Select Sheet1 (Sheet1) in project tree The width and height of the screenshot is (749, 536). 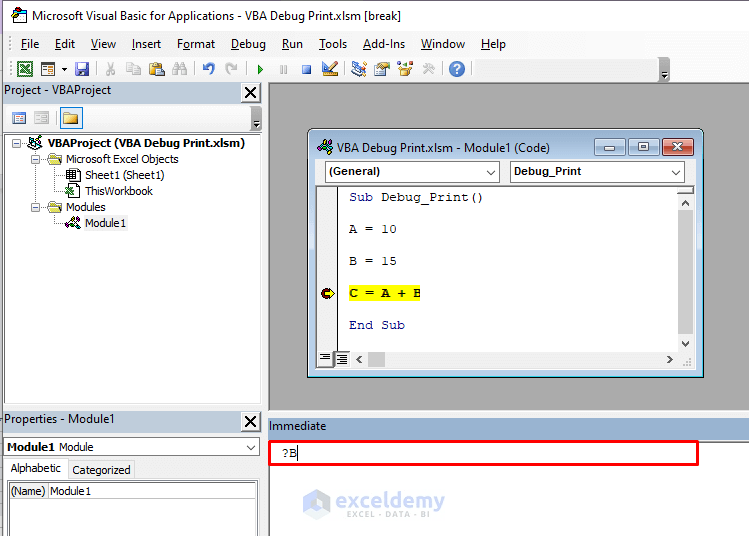(124, 175)
